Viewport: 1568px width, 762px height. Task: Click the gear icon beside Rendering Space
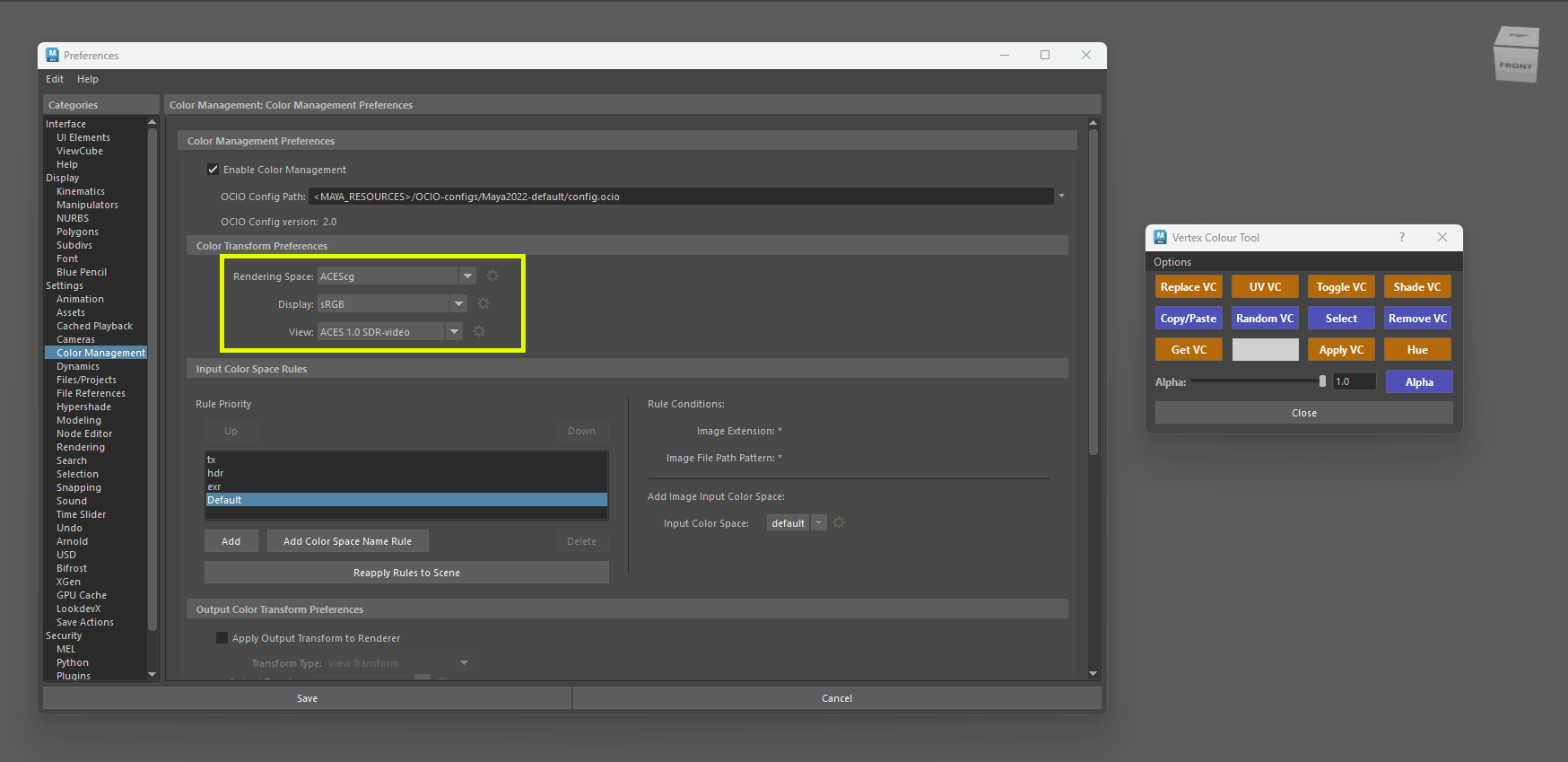coord(492,276)
